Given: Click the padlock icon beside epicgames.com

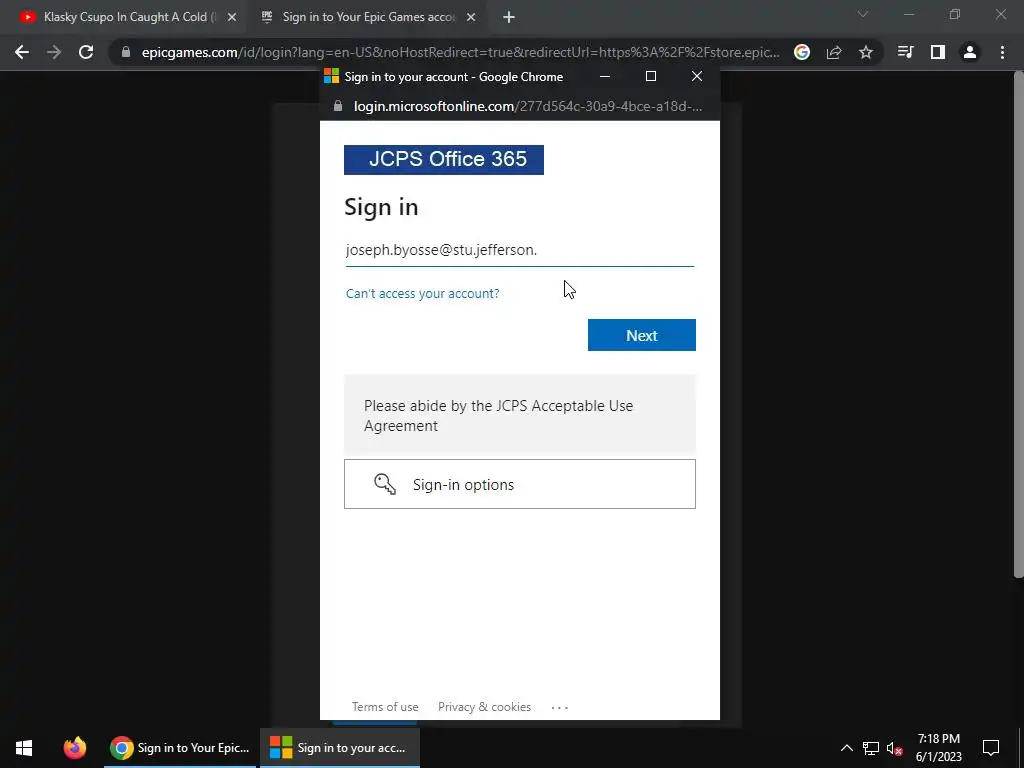Looking at the screenshot, I should (126, 52).
